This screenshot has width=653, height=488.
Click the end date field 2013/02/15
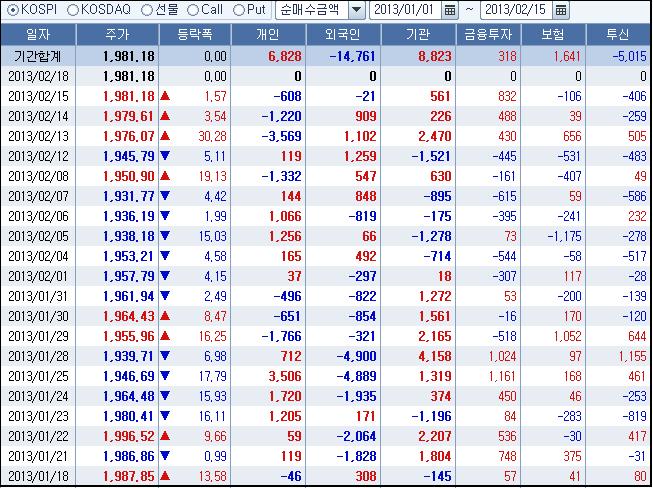click(516, 10)
